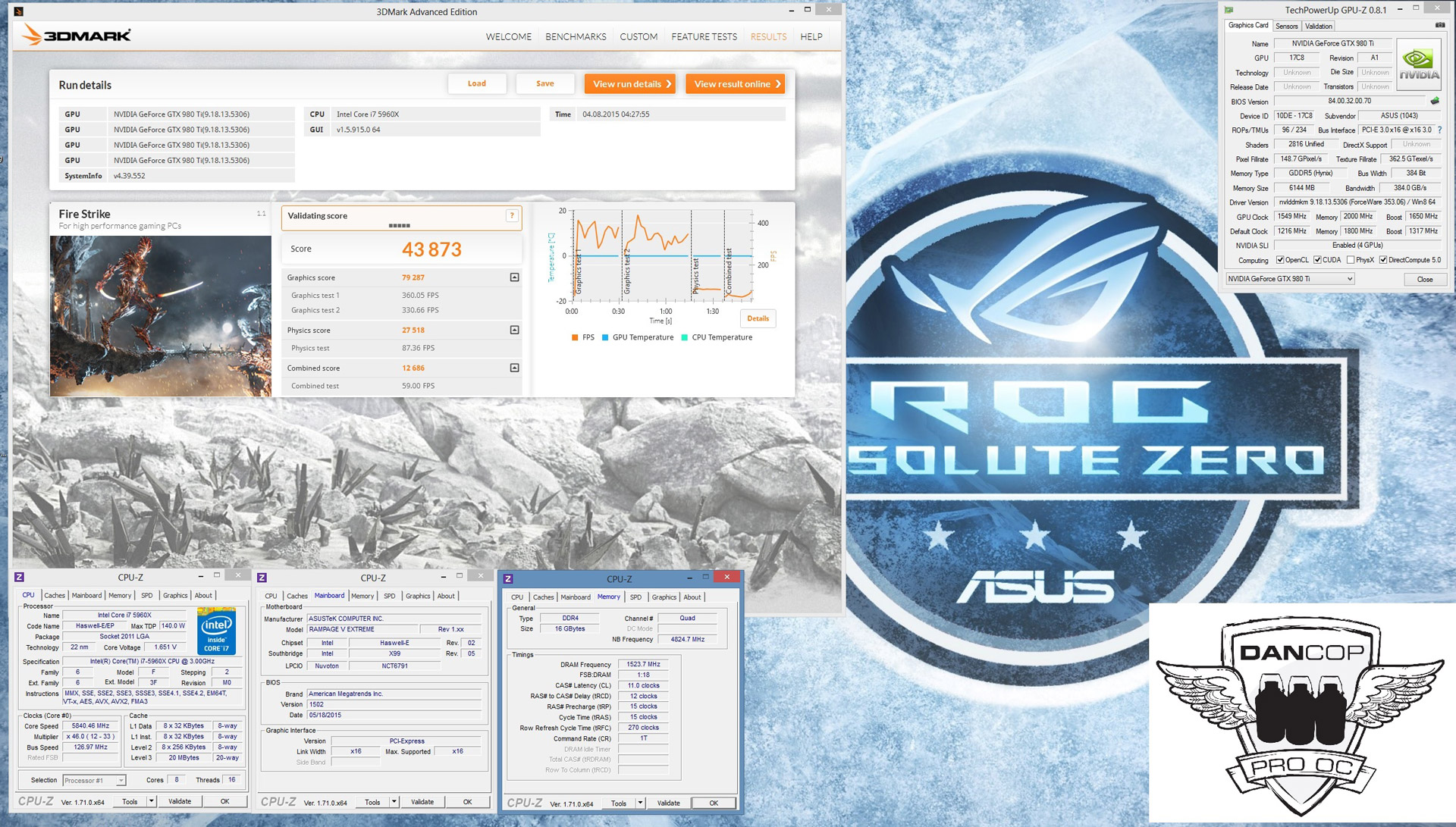The width and height of the screenshot is (1456, 827).
Task: Click the Fire Strike result resize icon
Action: click(x=261, y=214)
